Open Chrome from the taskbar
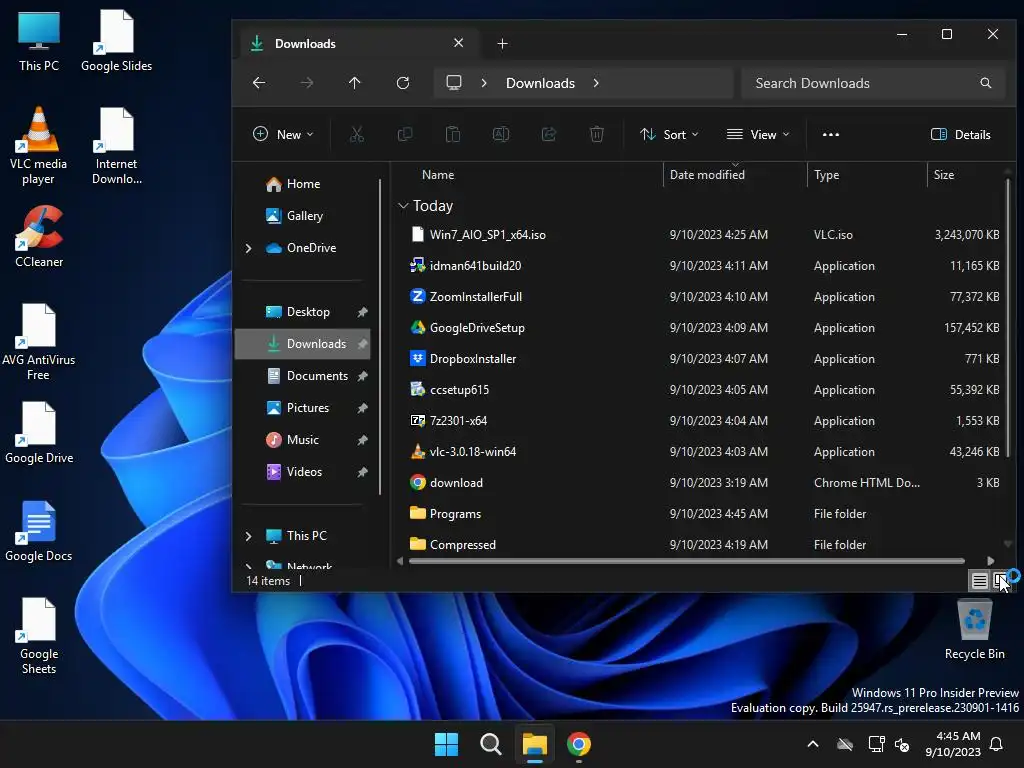The width and height of the screenshot is (1024, 768). pos(579,744)
